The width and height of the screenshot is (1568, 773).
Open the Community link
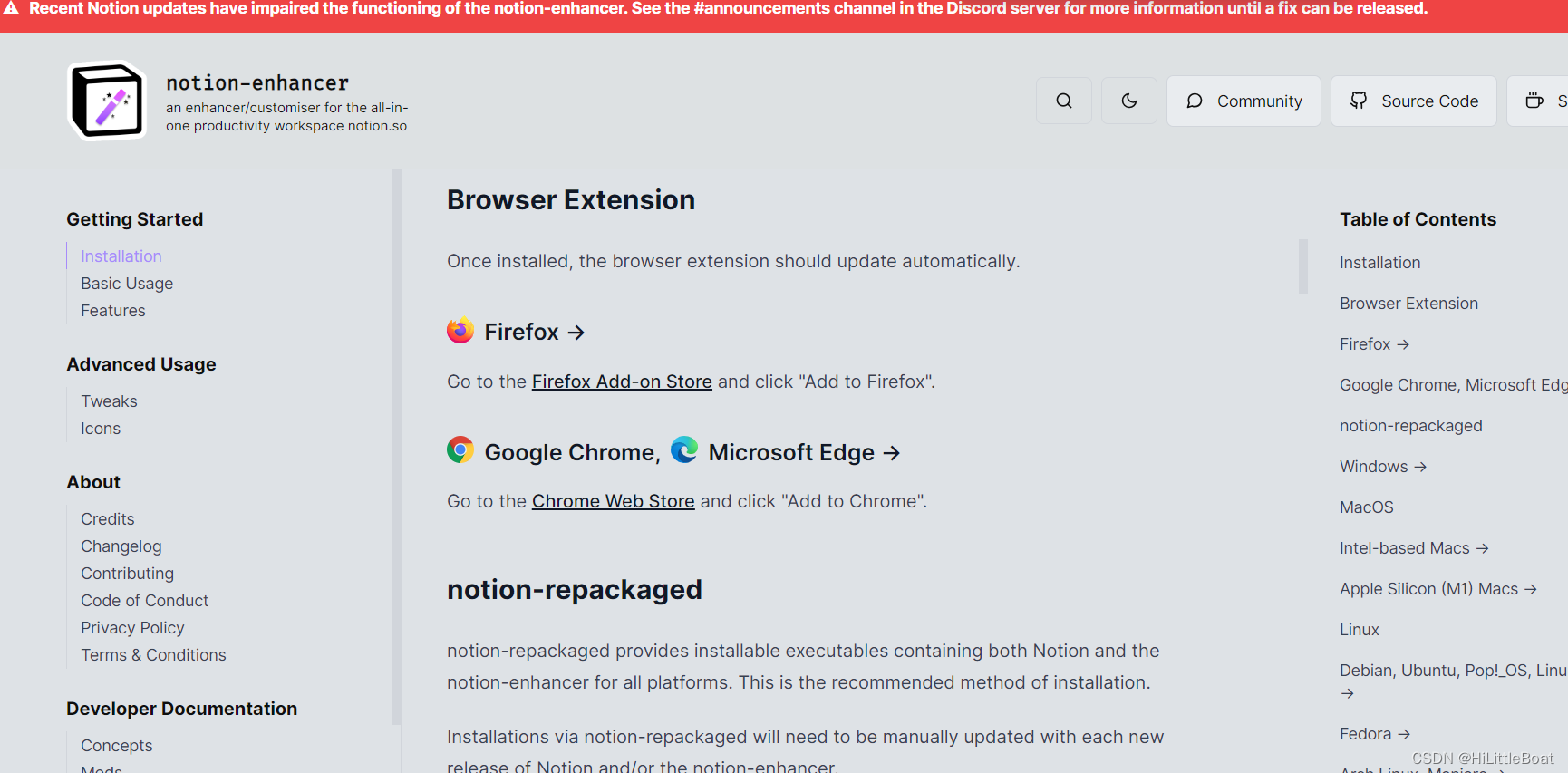tap(1244, 101)
